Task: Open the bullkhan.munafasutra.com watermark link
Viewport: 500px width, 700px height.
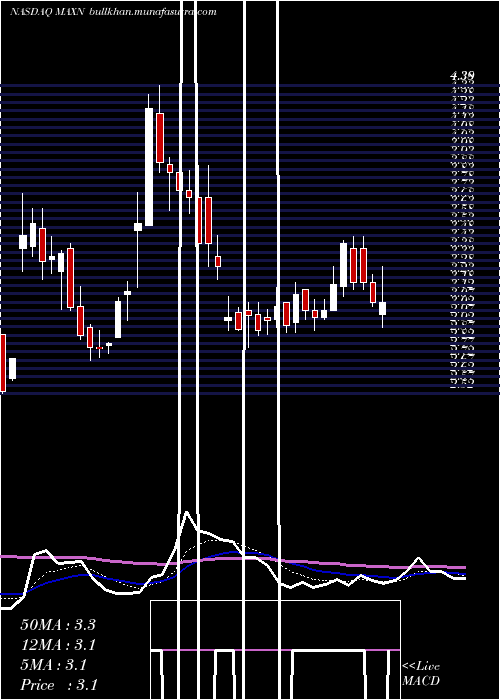Action: pos(153,12)
